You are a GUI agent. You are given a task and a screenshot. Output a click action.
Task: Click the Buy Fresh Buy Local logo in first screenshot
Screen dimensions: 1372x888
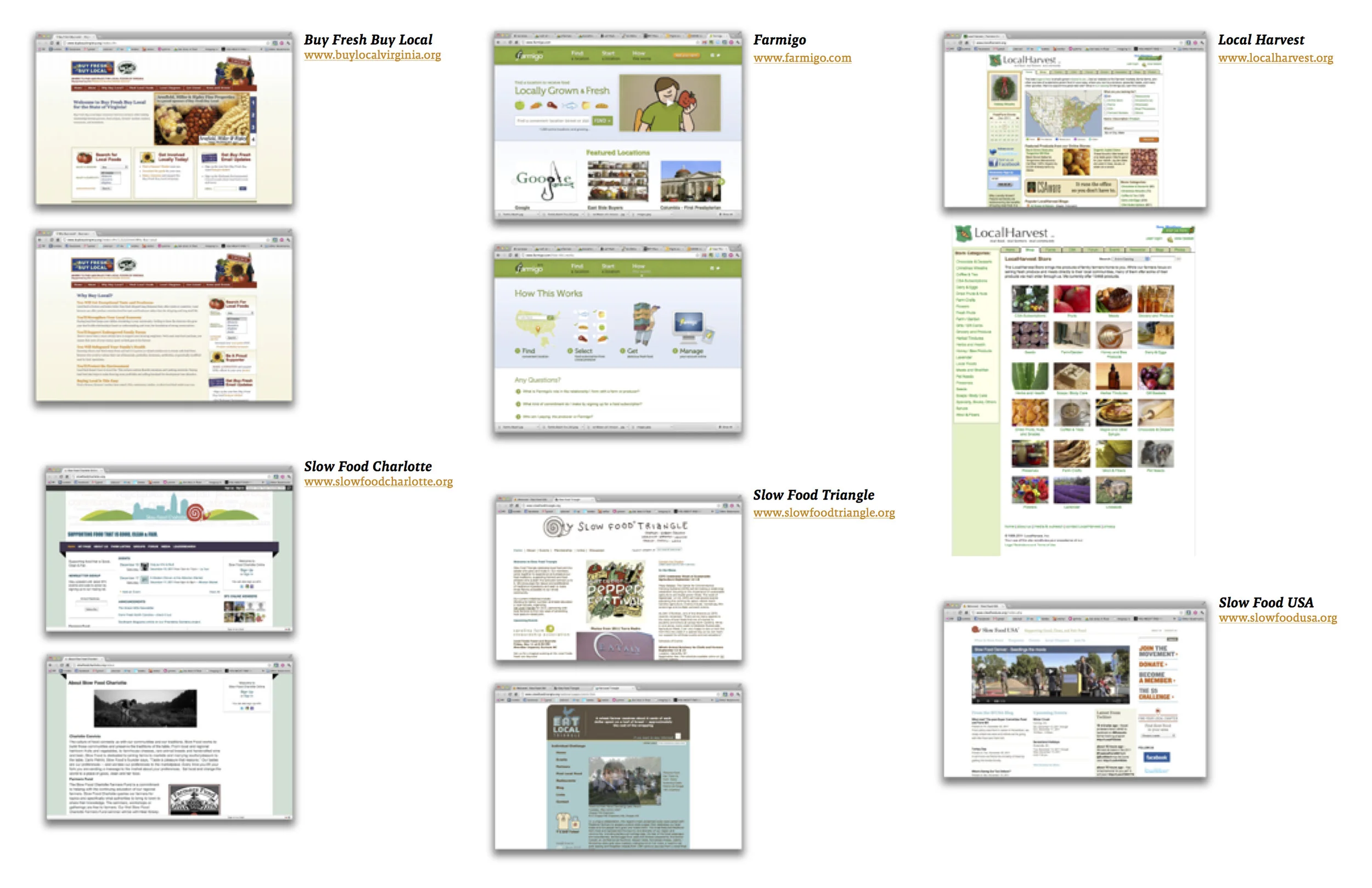tap(92, 69)
